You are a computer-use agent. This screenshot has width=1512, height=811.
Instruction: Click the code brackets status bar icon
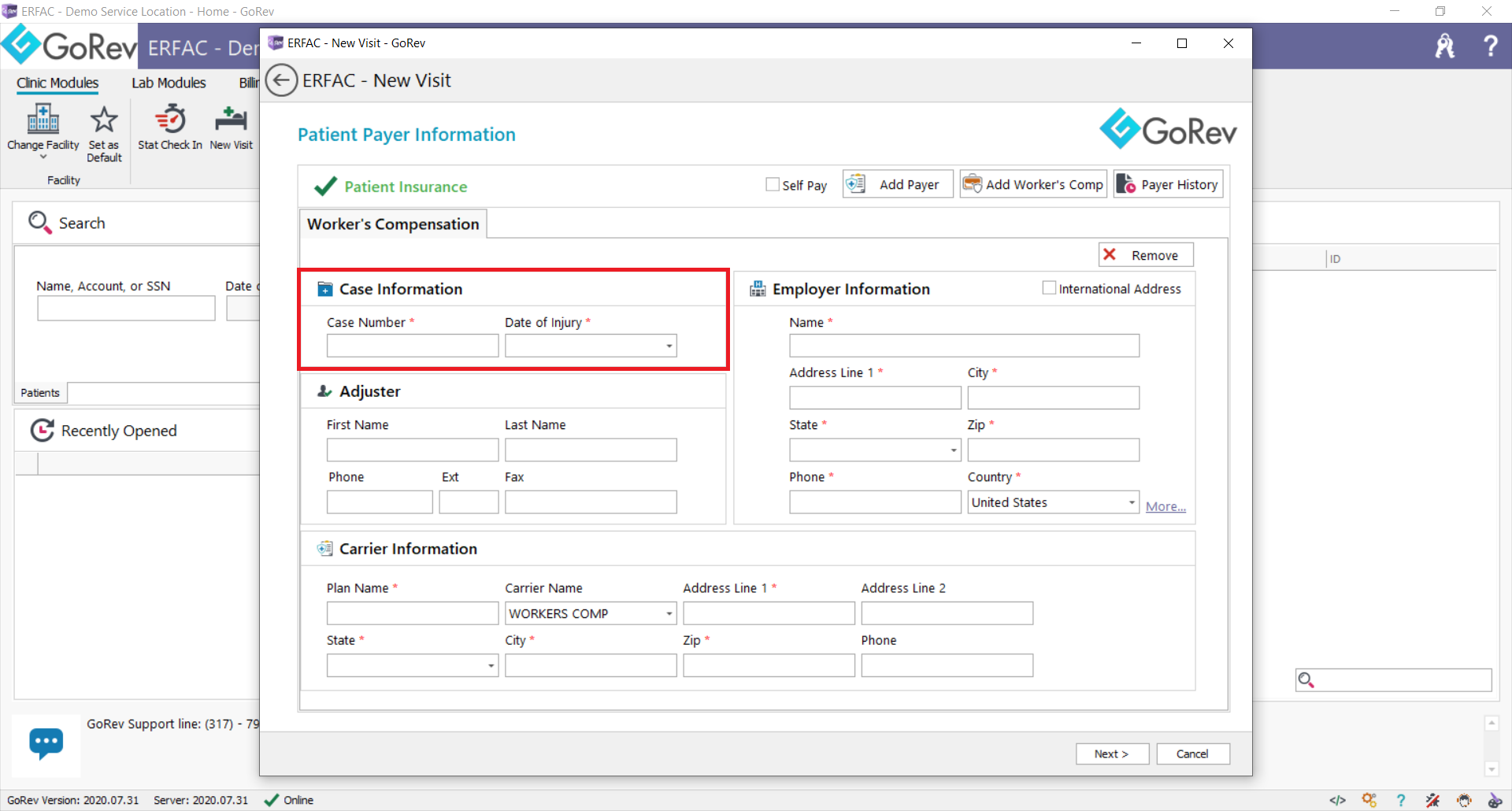[x=1337, y=800]
